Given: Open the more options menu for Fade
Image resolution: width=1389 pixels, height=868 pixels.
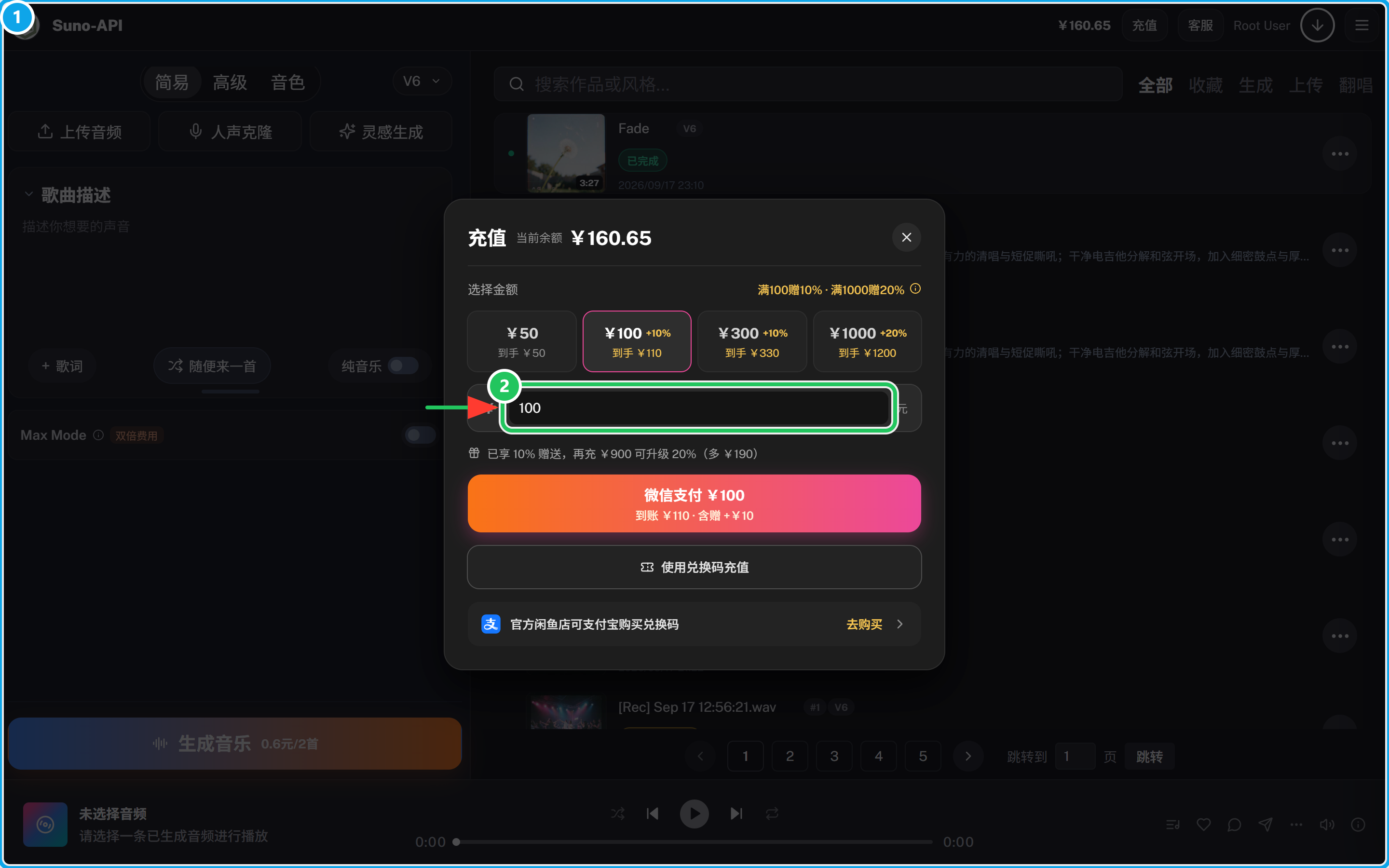Looking at the screenshot, I should [x=1340, y=154].
